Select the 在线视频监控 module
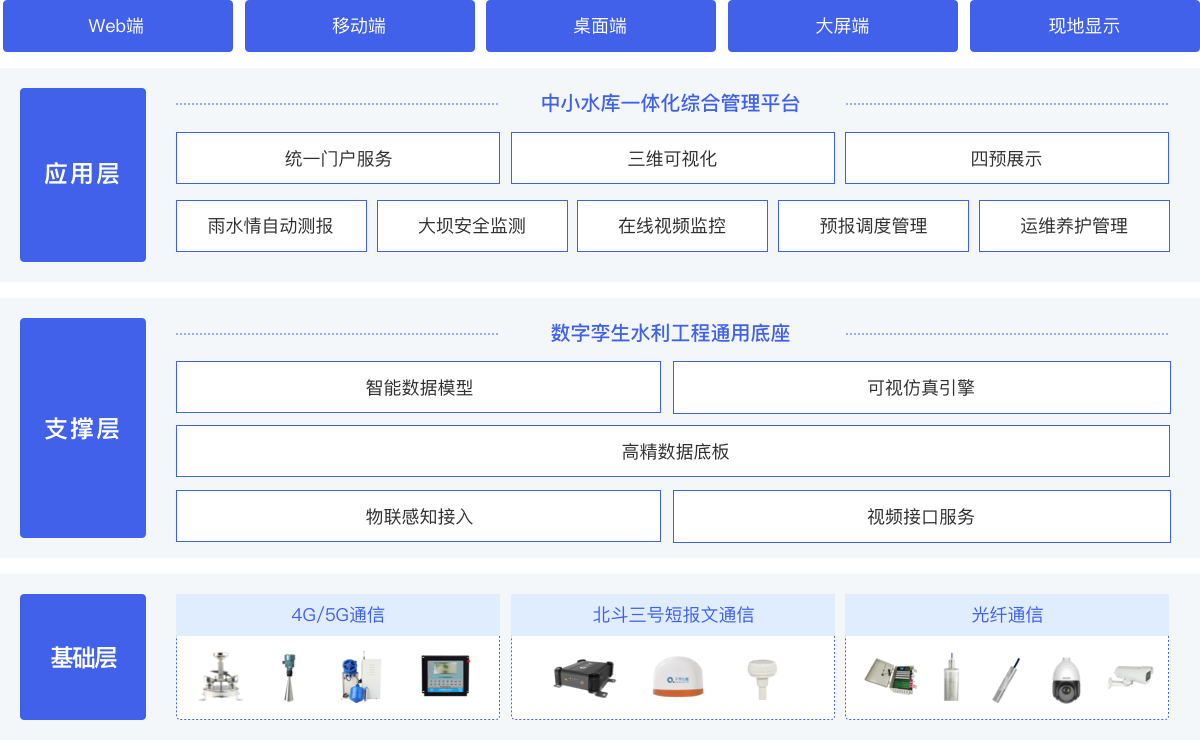The width and height of the screenshot is (1200, 740). tap(672, 226)
